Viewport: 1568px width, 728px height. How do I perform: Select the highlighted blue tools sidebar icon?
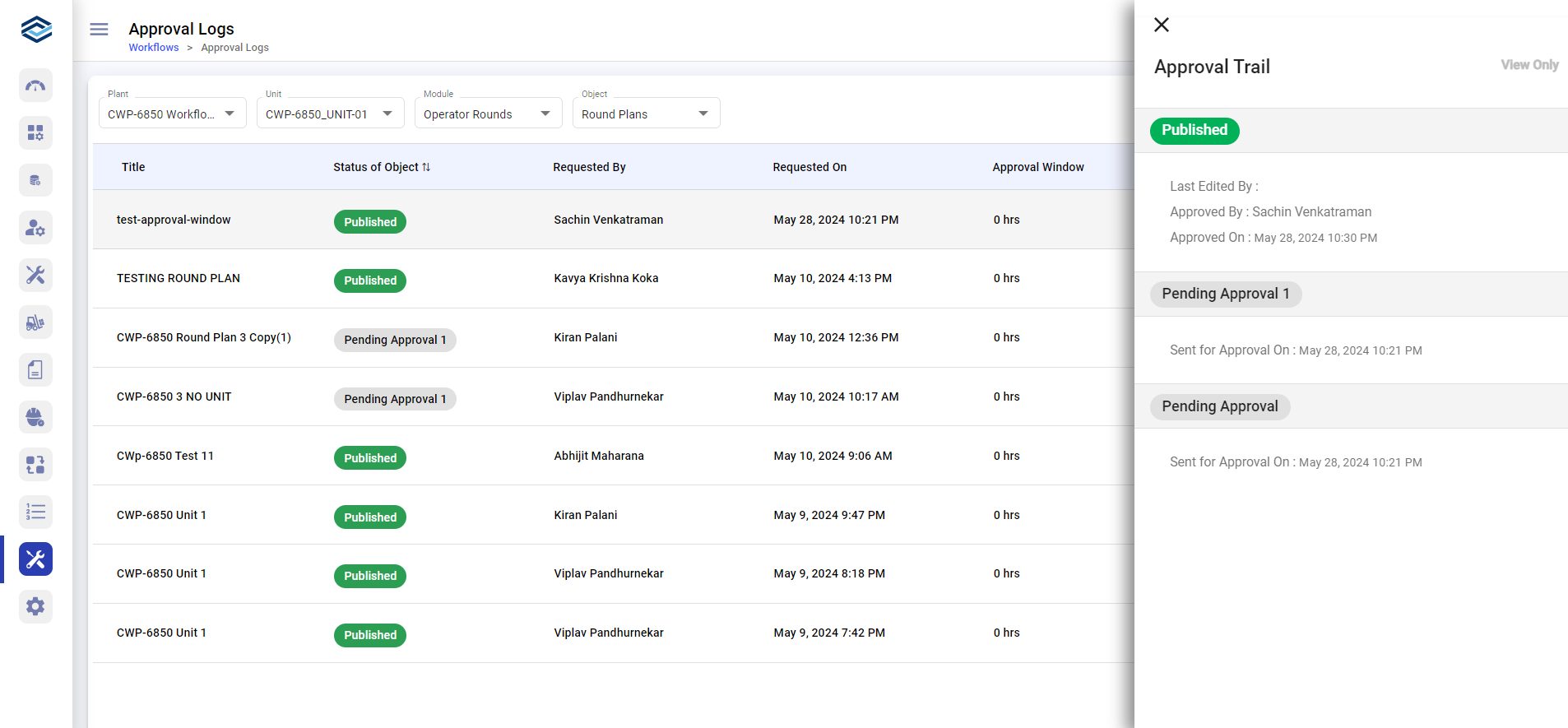click(35, 559)
